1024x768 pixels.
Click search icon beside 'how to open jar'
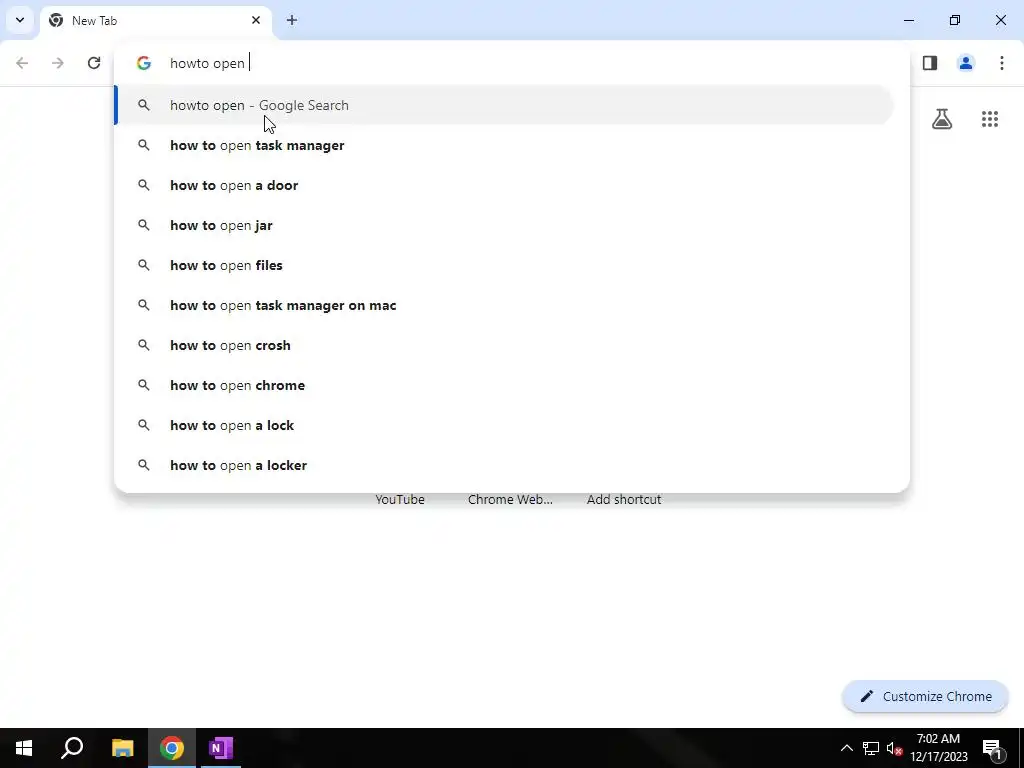tap(144, 225)
